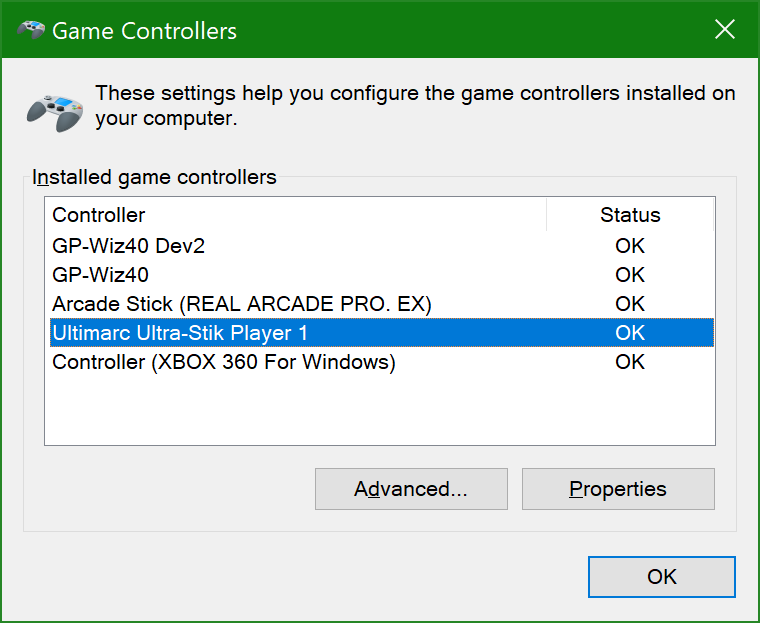Open Properties for the selected controller
This screenshot has height=623, width=760.
click(x=618, y=489)
